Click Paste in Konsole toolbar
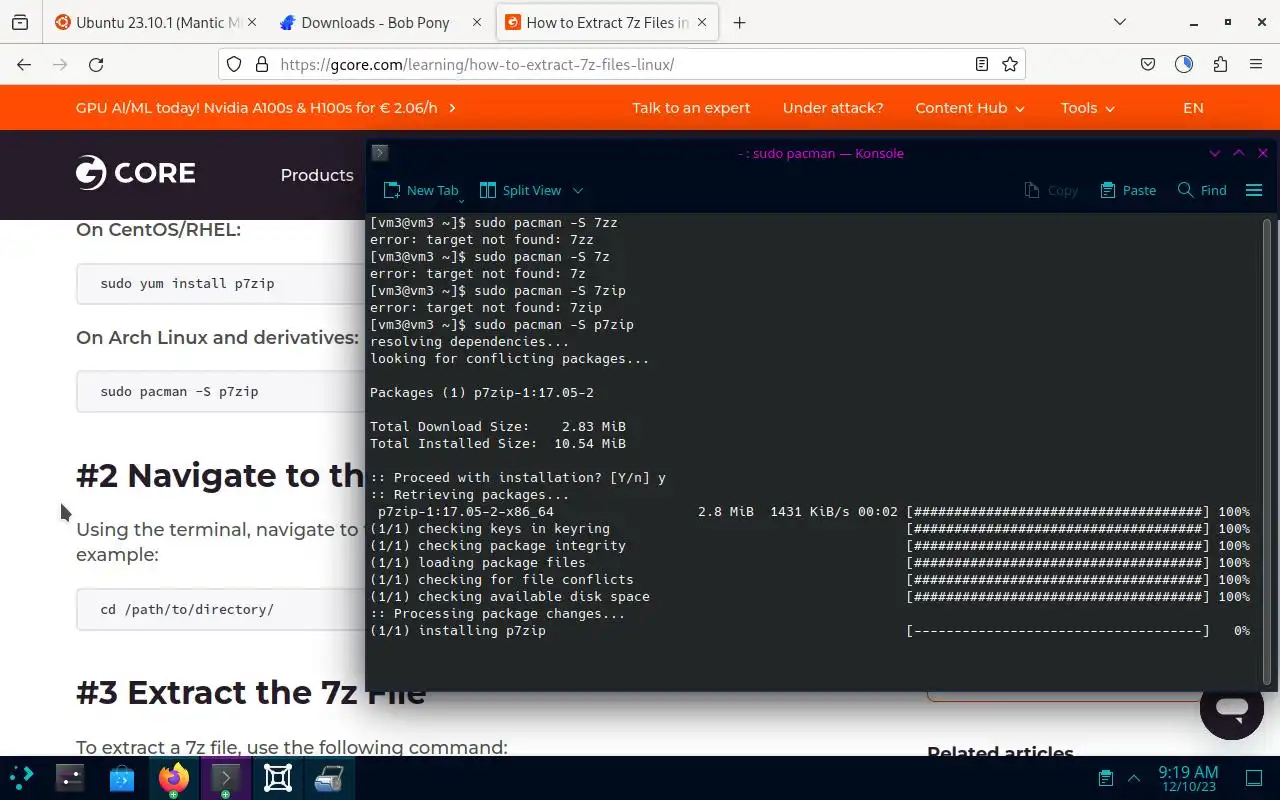 click(x=1128, y=190)
